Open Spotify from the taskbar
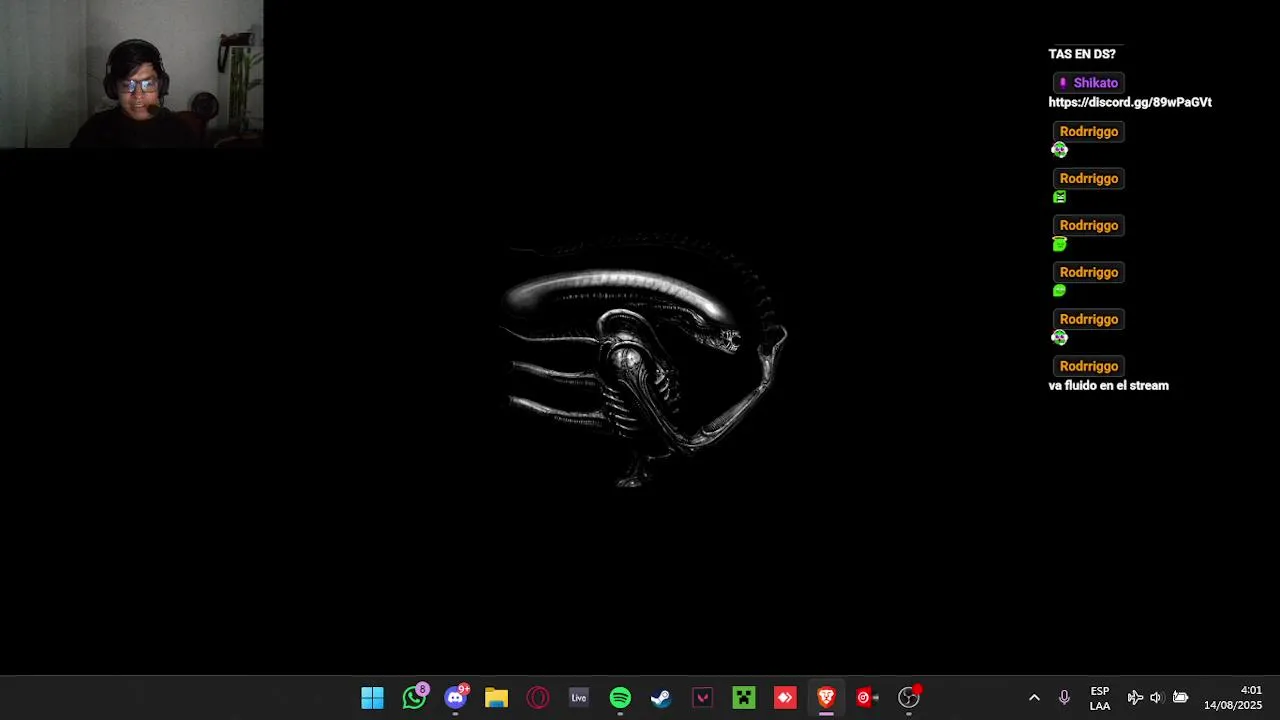Viewport: 1280px width, 720px height. [620, 698]
